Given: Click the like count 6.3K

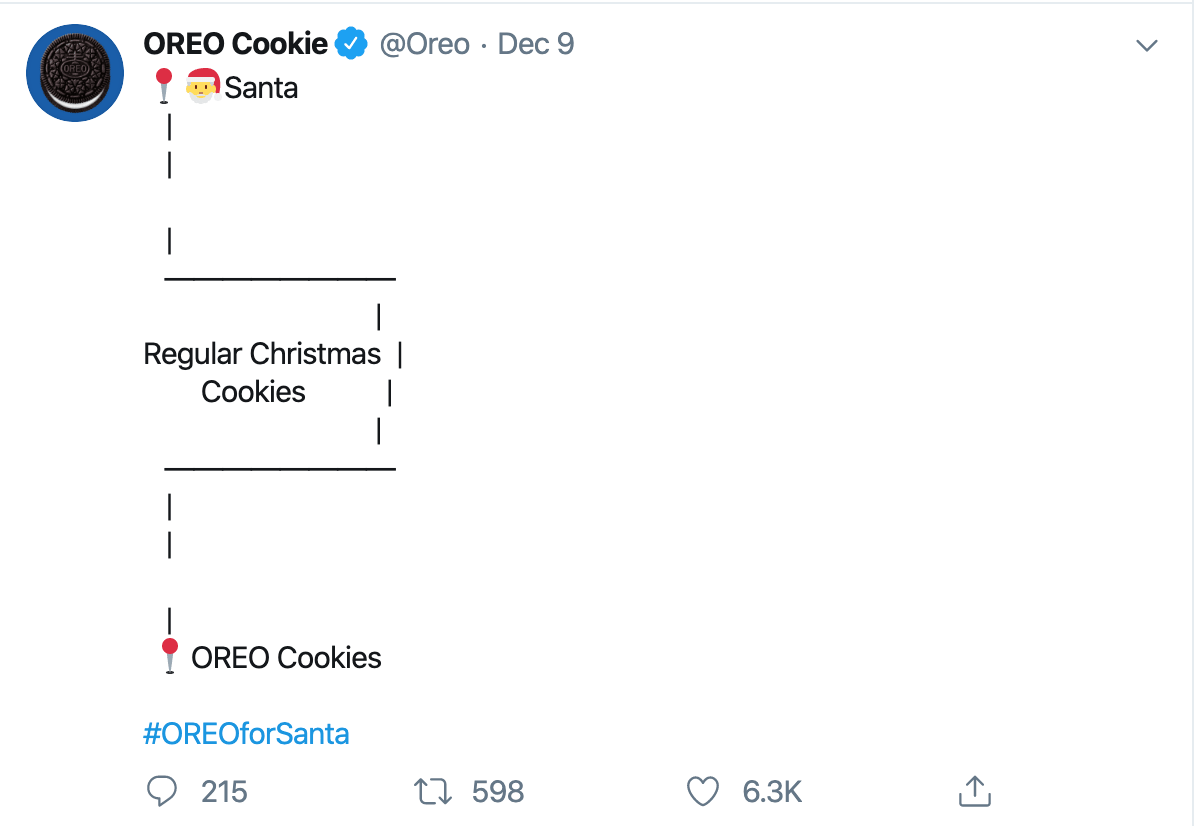Looking at the screenshot, I should pos(771,791).
